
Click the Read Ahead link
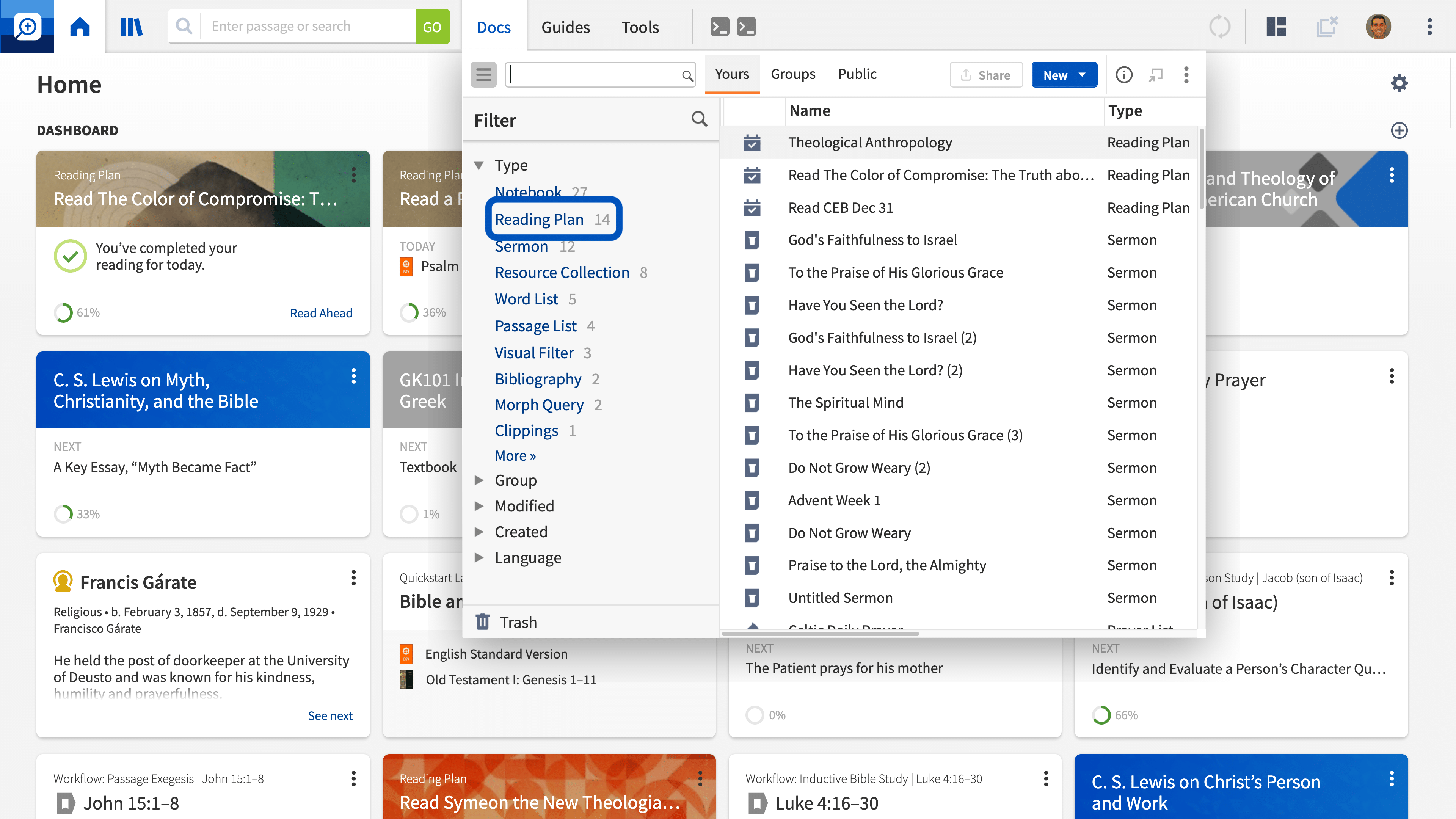tap(320, 313)
